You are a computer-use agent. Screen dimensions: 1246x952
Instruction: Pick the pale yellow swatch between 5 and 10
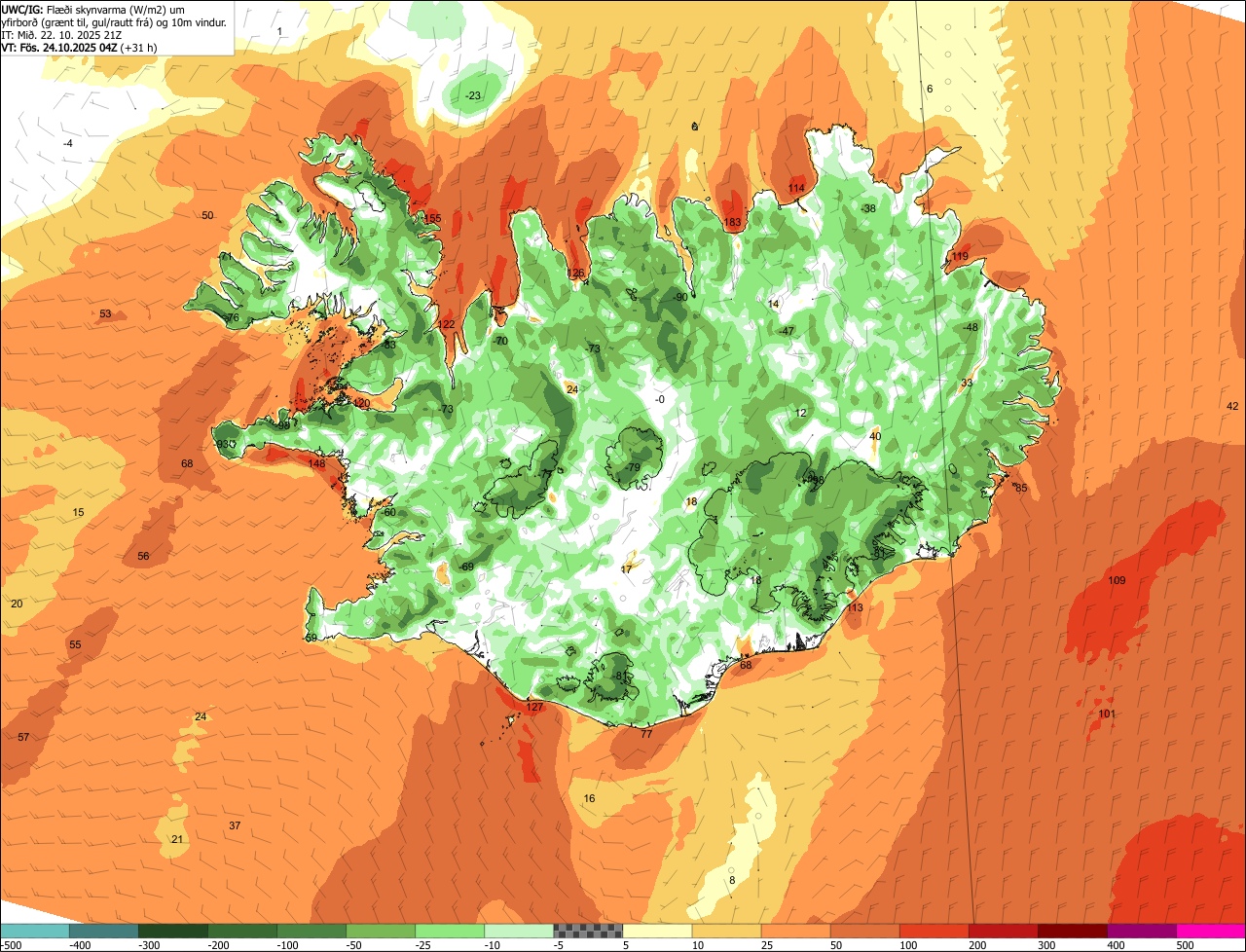657,931
